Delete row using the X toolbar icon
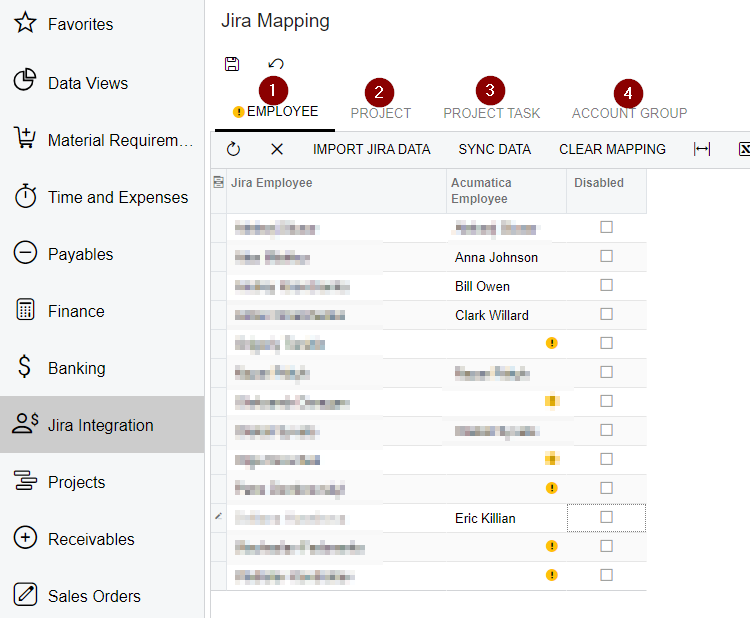 pos(277,149)
